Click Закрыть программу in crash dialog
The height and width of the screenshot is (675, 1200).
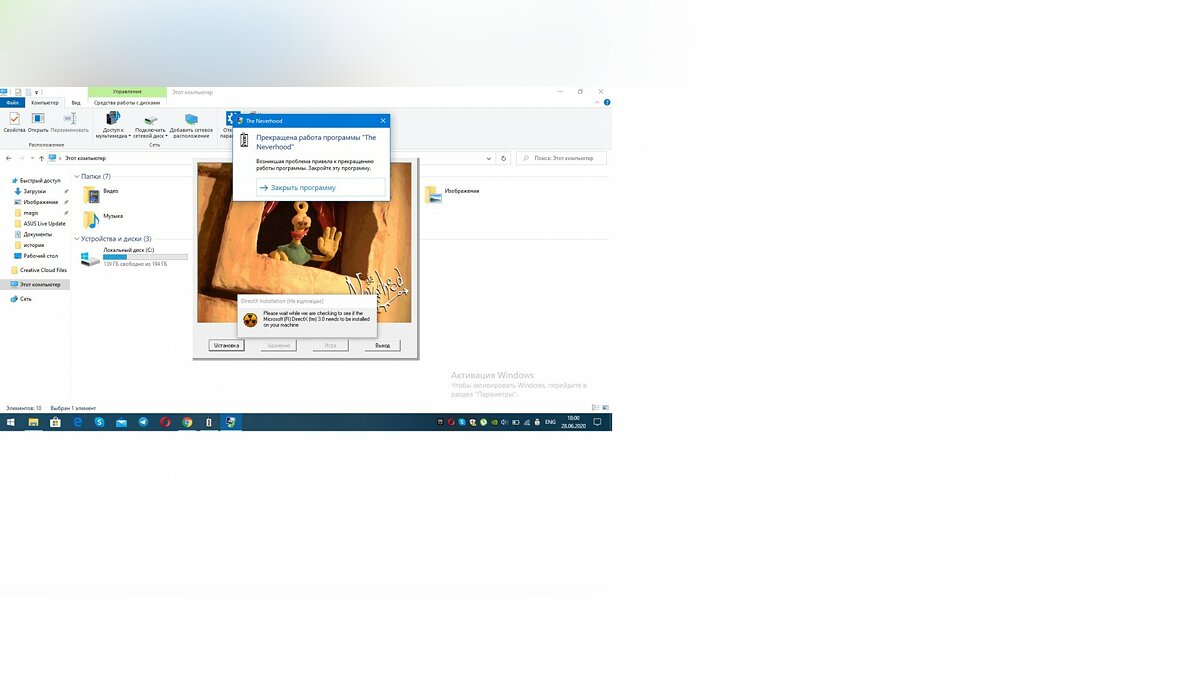click(303, 188)
